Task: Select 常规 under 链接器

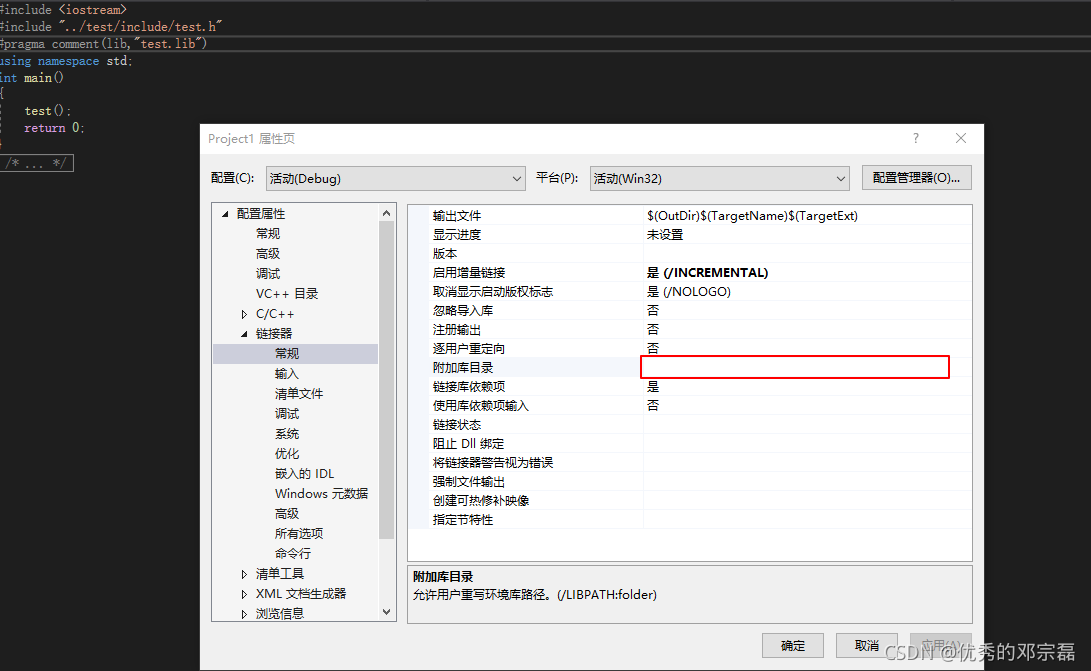Action: (287, 354)
